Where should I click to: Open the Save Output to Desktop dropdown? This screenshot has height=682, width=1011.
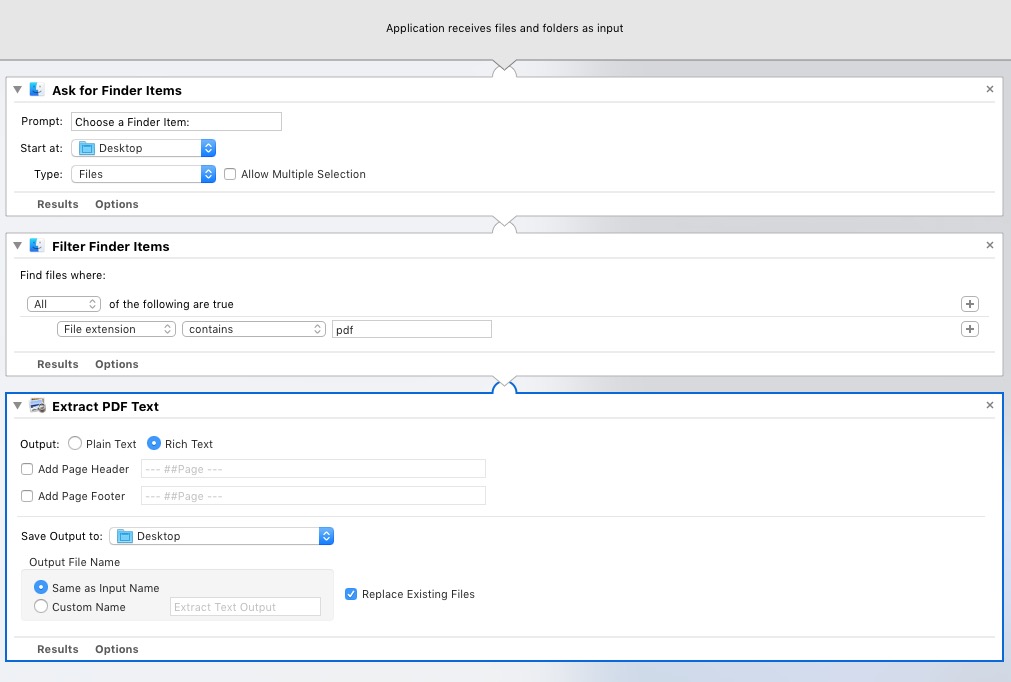(221, 536)
